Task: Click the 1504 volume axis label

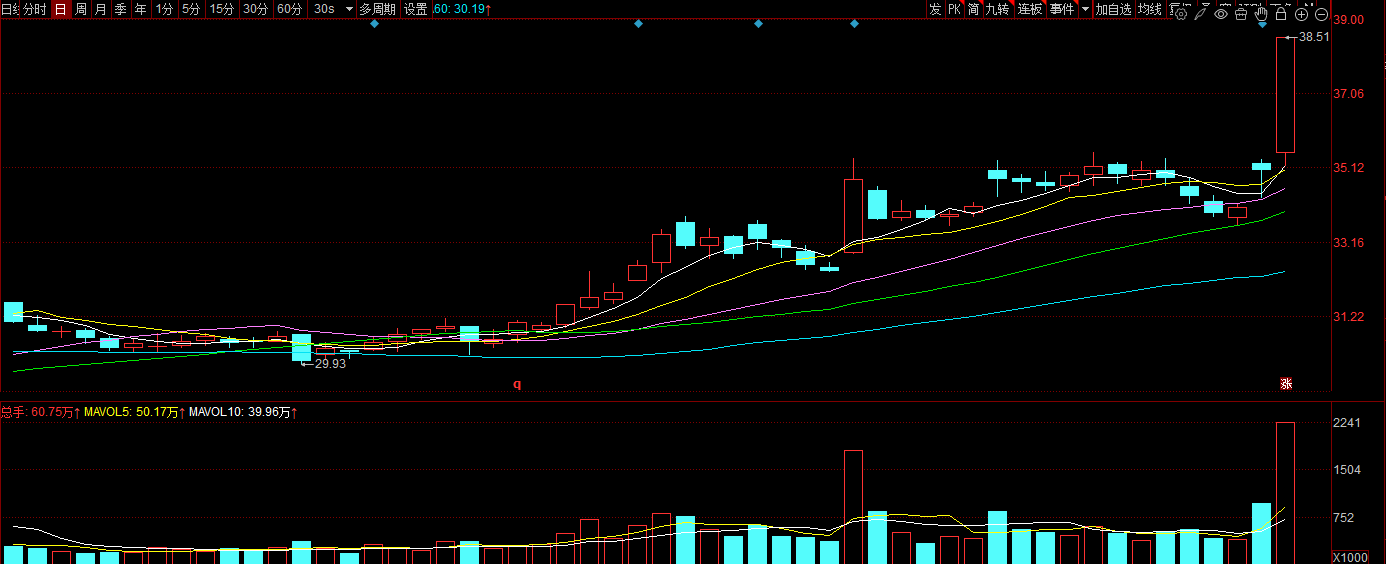Action: (x=1347, y=470)
